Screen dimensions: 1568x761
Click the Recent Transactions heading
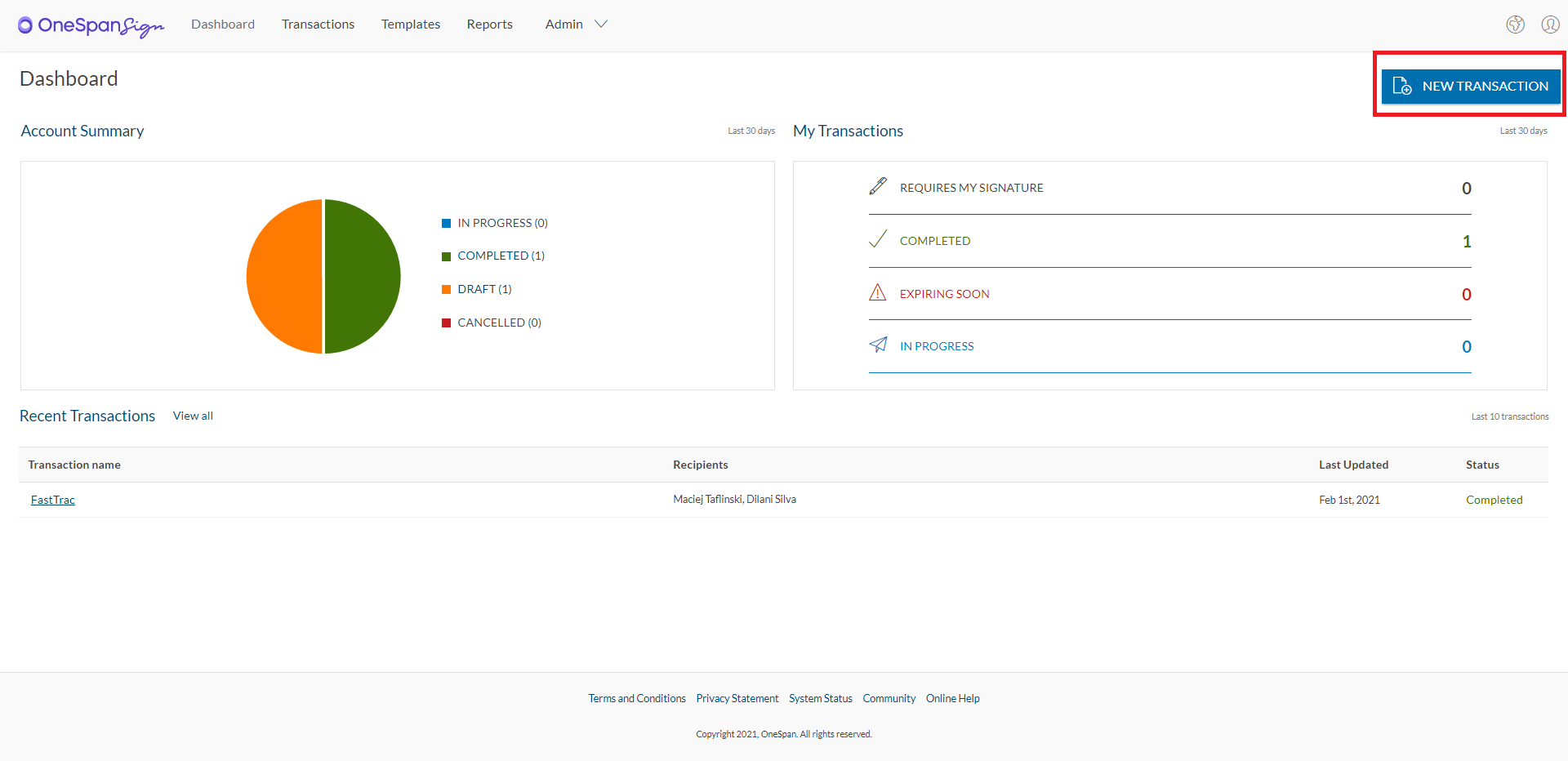tap(87, 416)
